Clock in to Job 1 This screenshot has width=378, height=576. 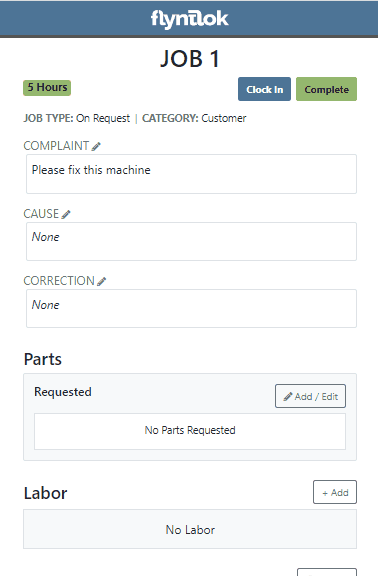264,89
